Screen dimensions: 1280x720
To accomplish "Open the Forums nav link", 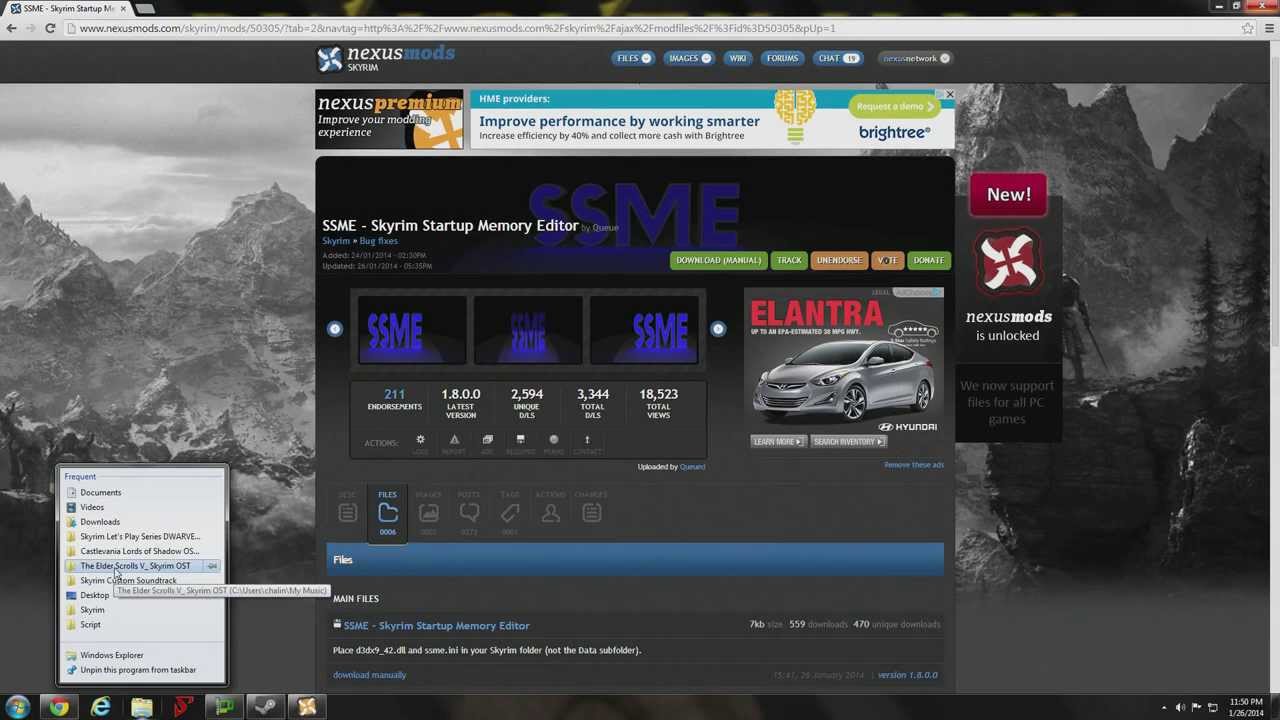I will tap(782, 58).
